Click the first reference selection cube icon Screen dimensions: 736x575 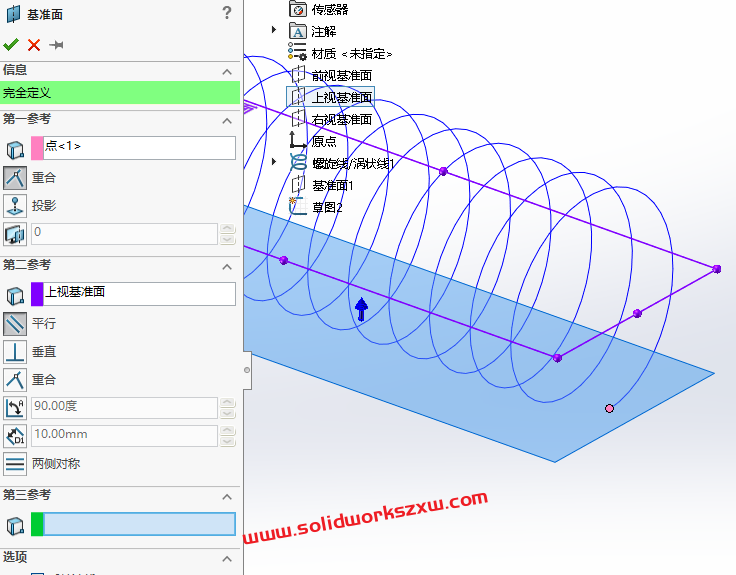click(15, 150)
